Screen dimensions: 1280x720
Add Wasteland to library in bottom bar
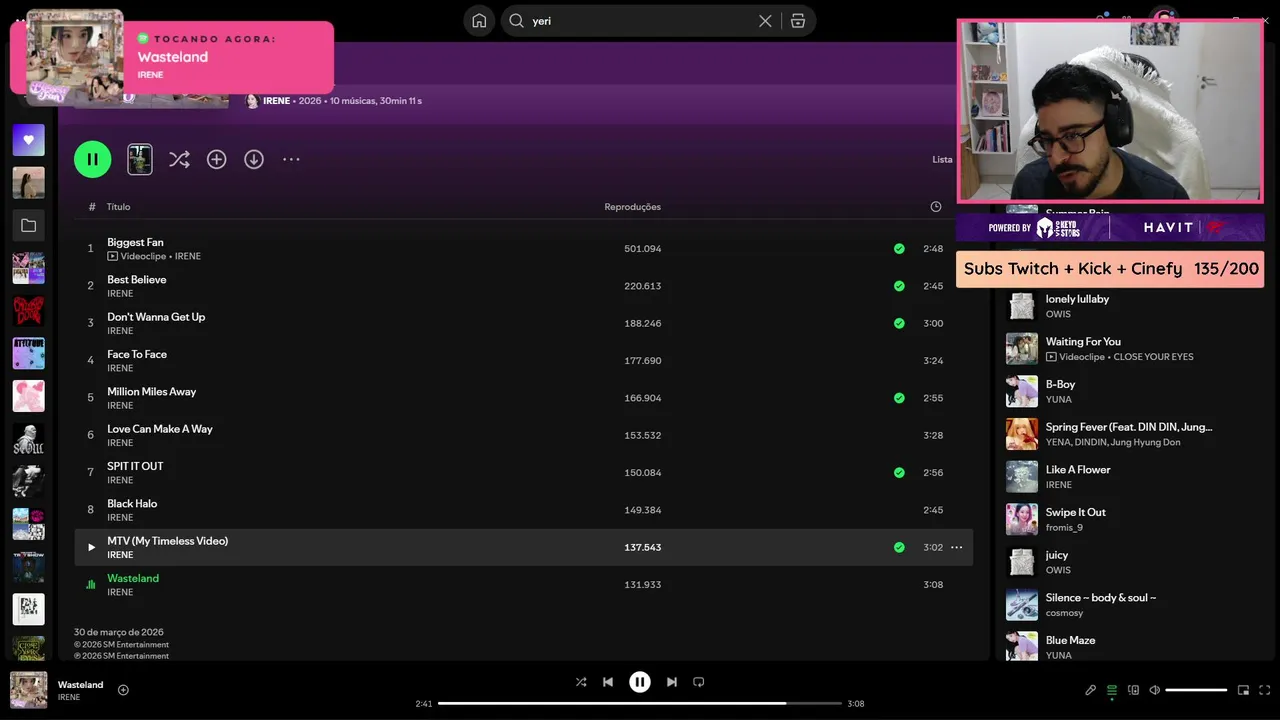pos(123,690)
